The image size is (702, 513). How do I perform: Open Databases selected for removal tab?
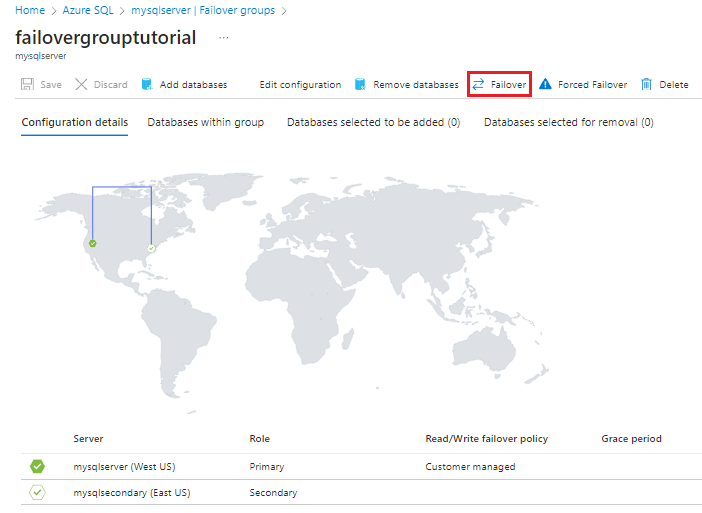[569, 123]
